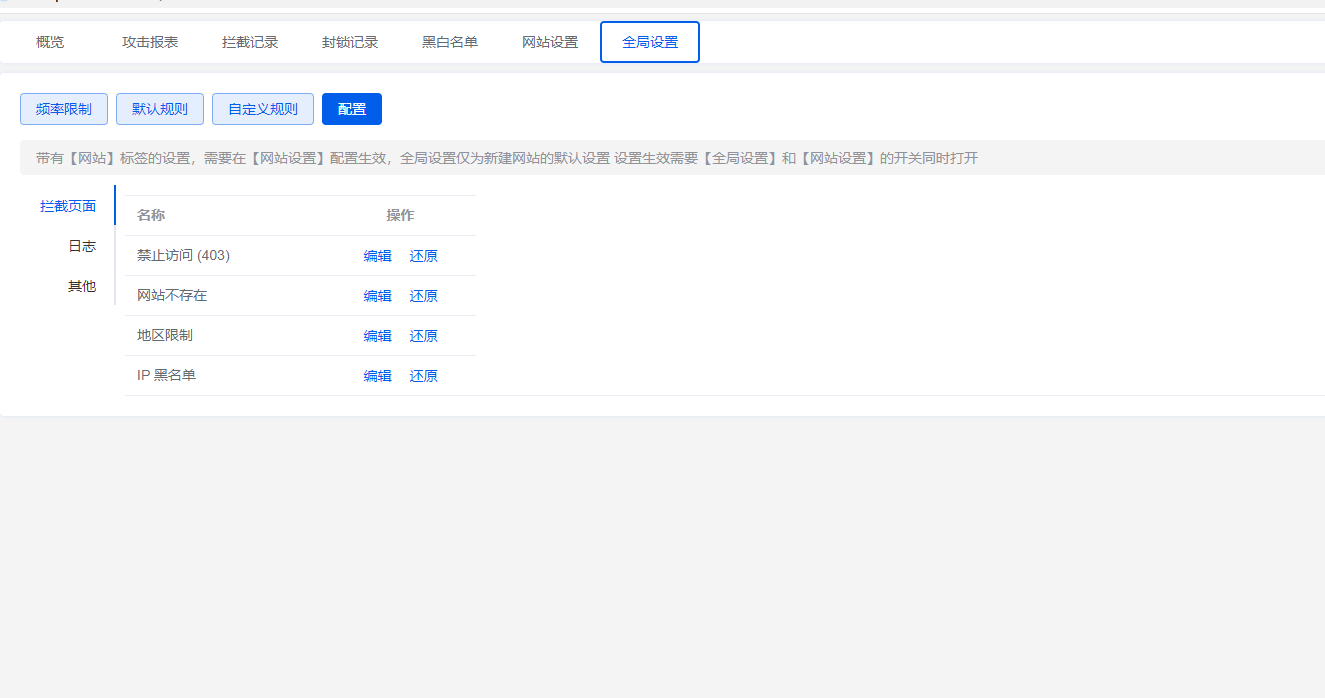The width and height of the screenshot is (1325, 698).
Task: Switch to 日志 in the side menu
Action: tap(82, 246)
